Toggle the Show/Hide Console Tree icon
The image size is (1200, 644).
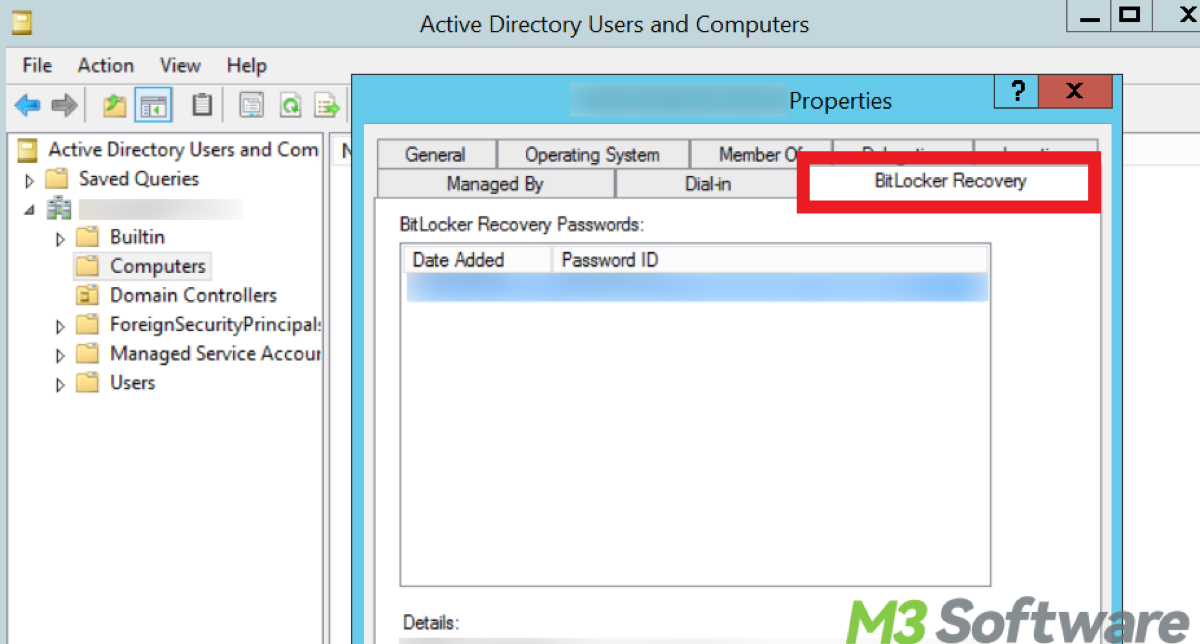(x=153, y=104)
